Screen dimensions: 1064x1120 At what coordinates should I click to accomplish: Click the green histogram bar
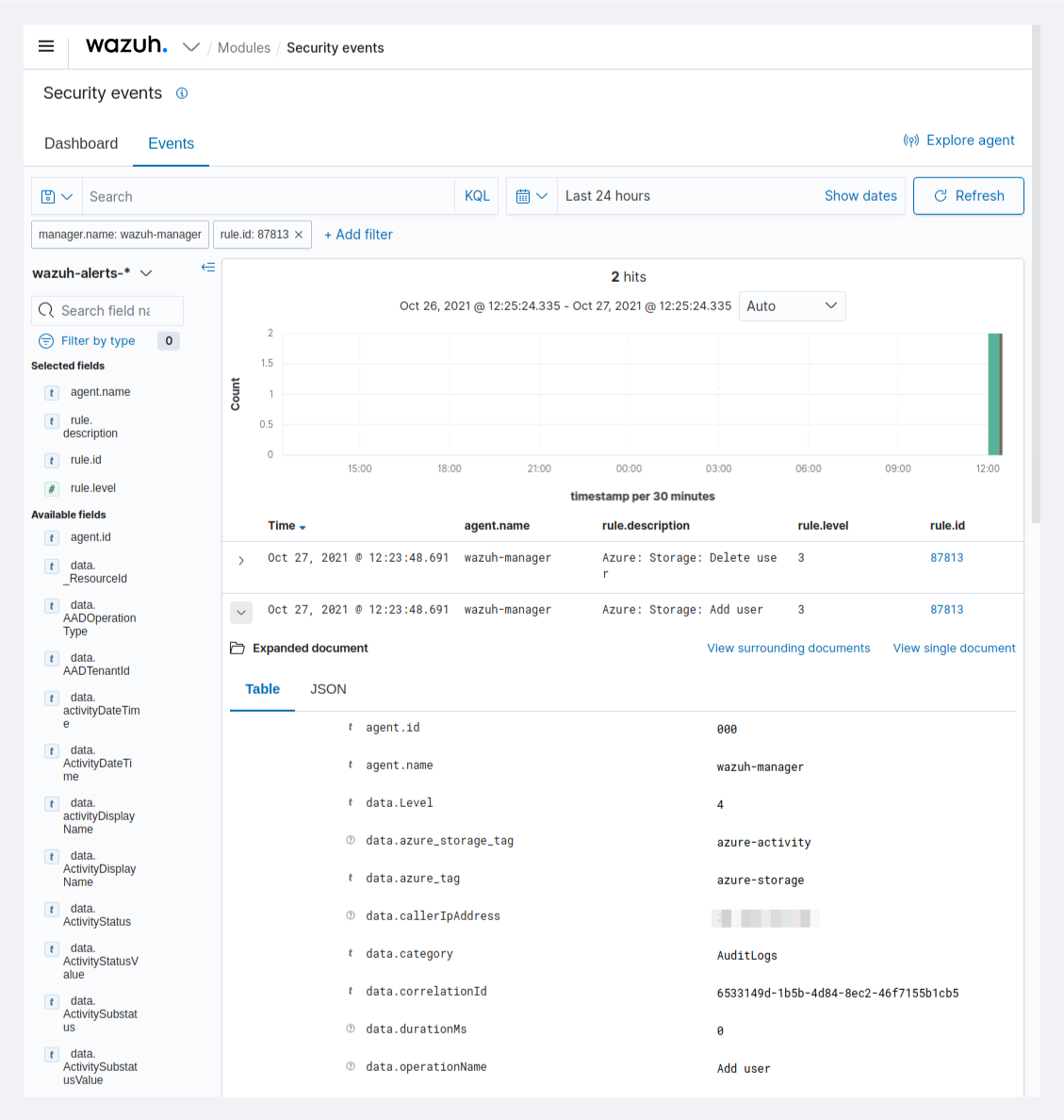pos(995,394)
